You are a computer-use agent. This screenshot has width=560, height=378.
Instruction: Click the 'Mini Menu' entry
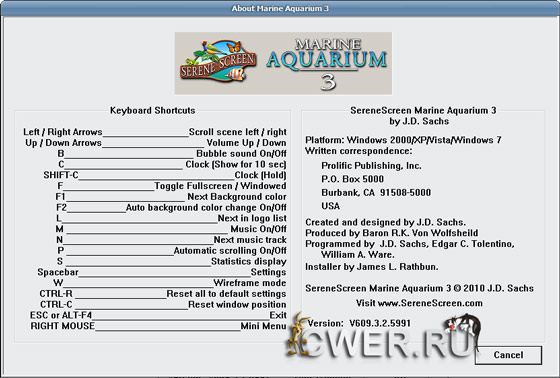[263, 326]
